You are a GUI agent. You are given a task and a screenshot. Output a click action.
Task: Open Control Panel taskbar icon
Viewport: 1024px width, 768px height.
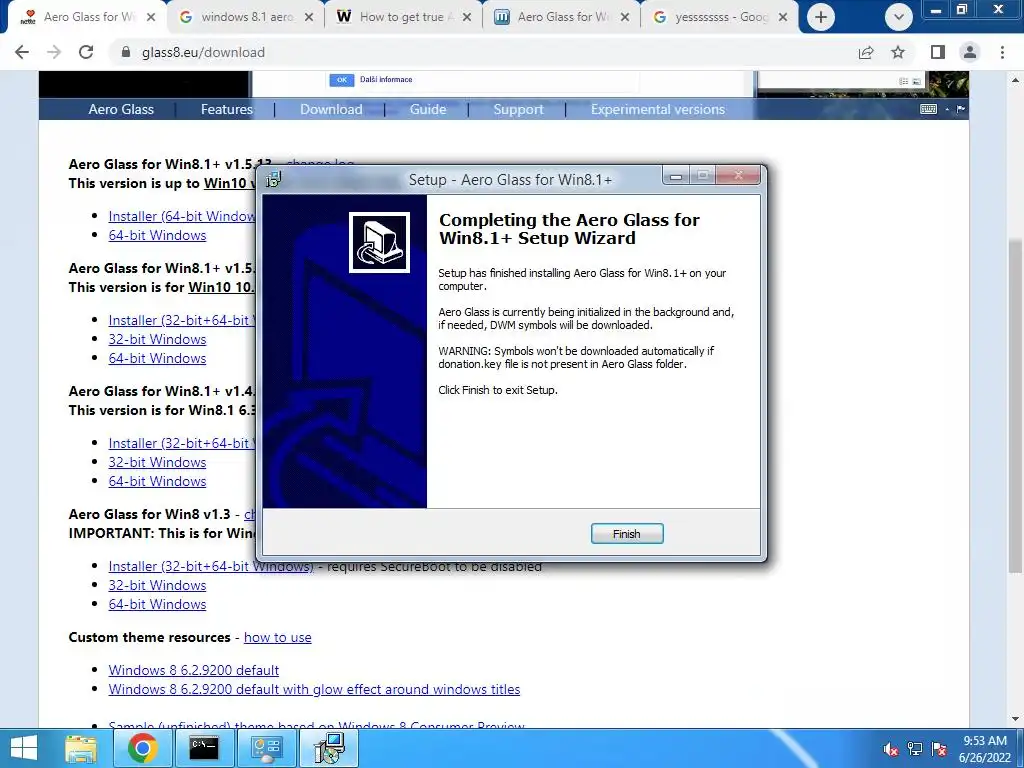pos(266,748)
